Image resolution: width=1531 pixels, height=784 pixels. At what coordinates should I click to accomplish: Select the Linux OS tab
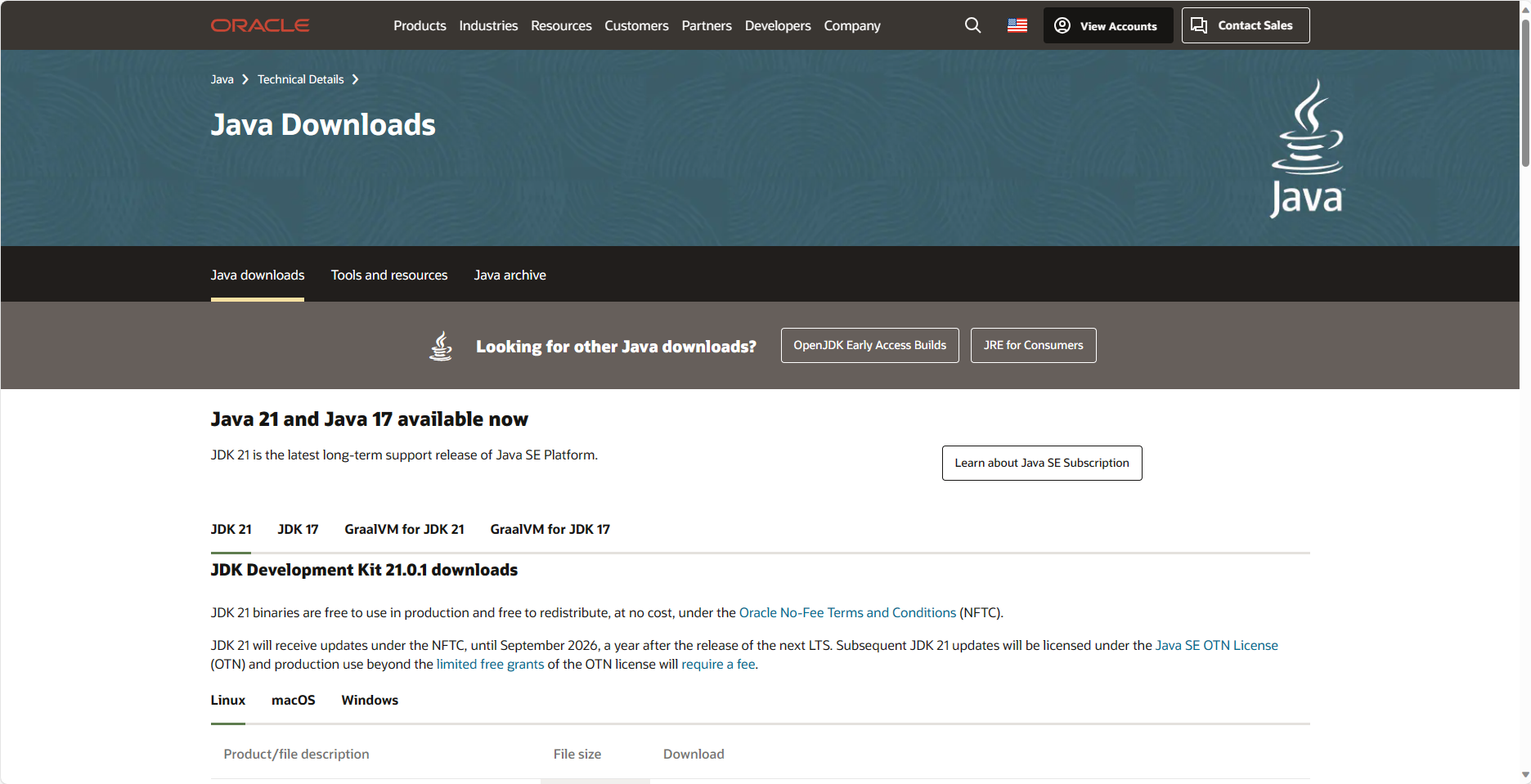click(228, 700)
